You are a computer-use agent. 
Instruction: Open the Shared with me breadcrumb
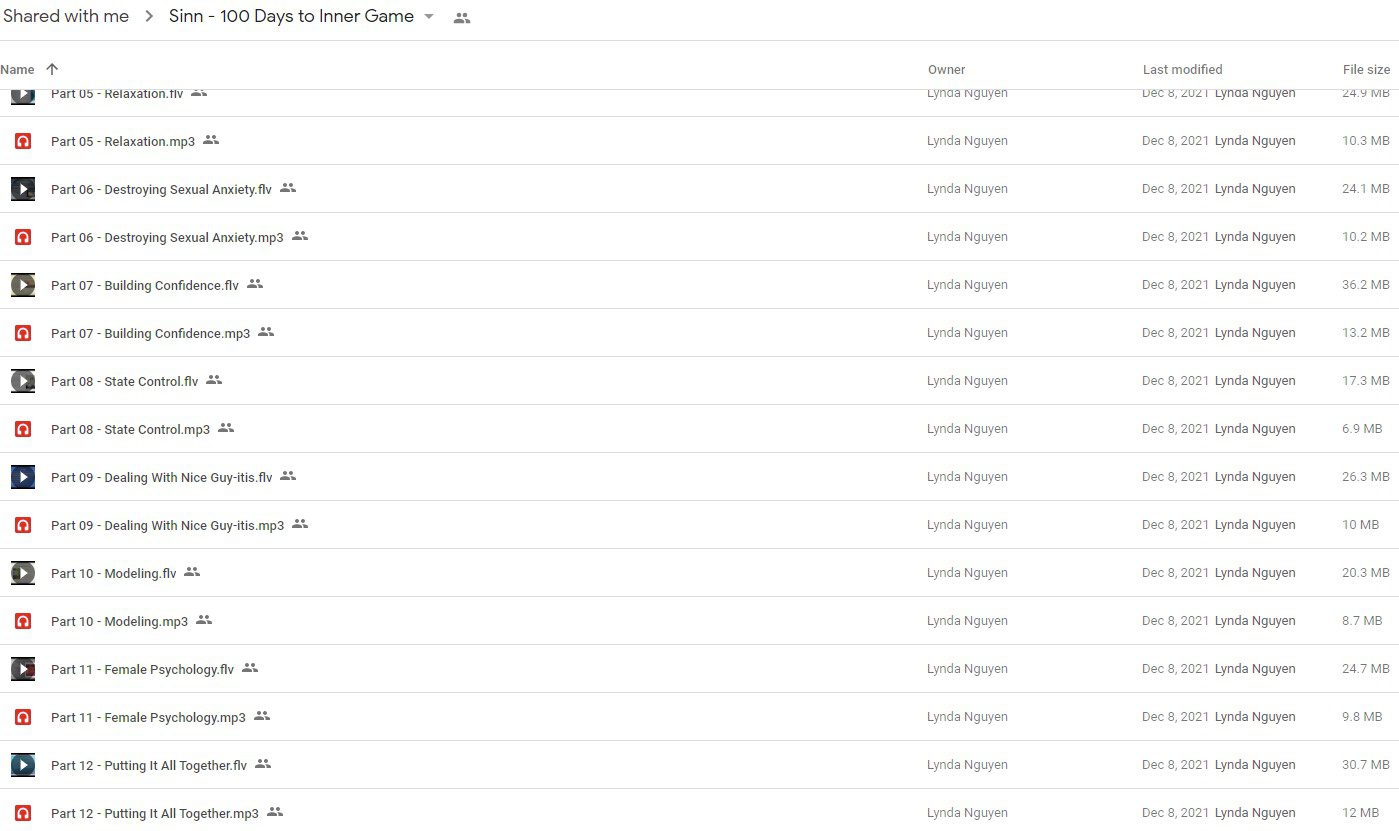click(66, 16)
